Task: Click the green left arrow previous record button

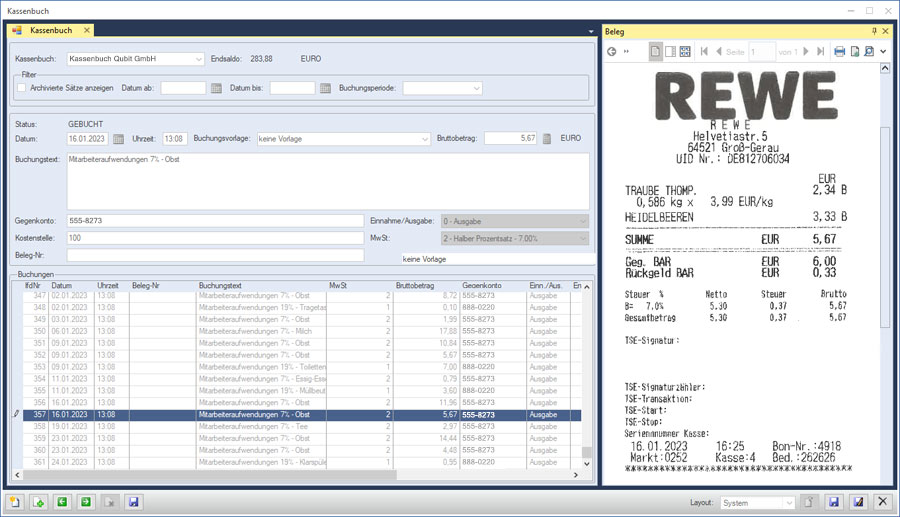Action: (x=62, y=502)
